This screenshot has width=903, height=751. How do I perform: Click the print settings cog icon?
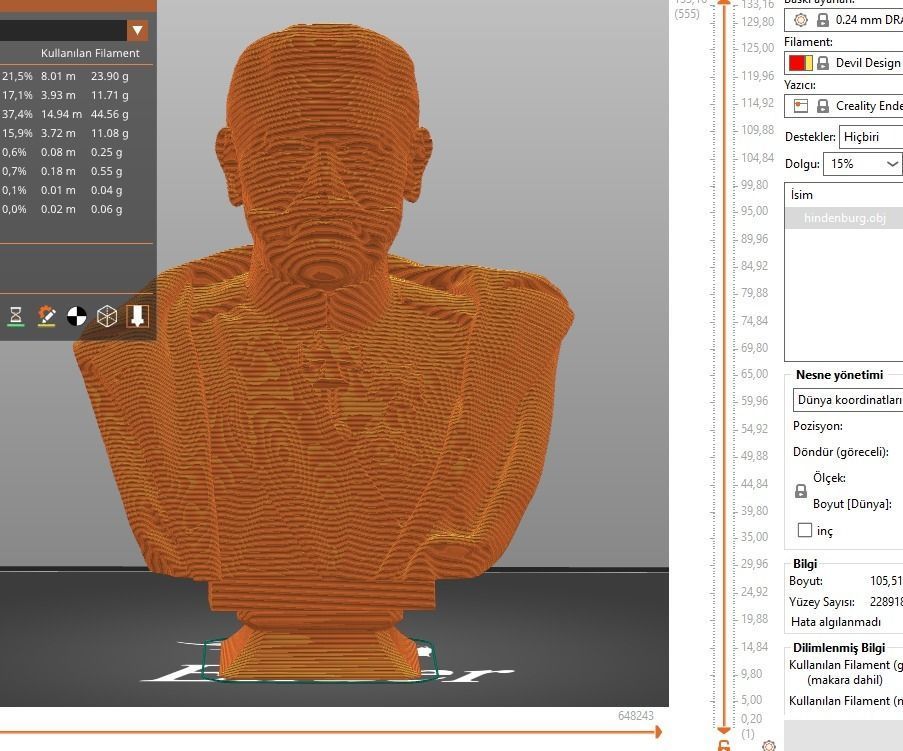[800, 20]
